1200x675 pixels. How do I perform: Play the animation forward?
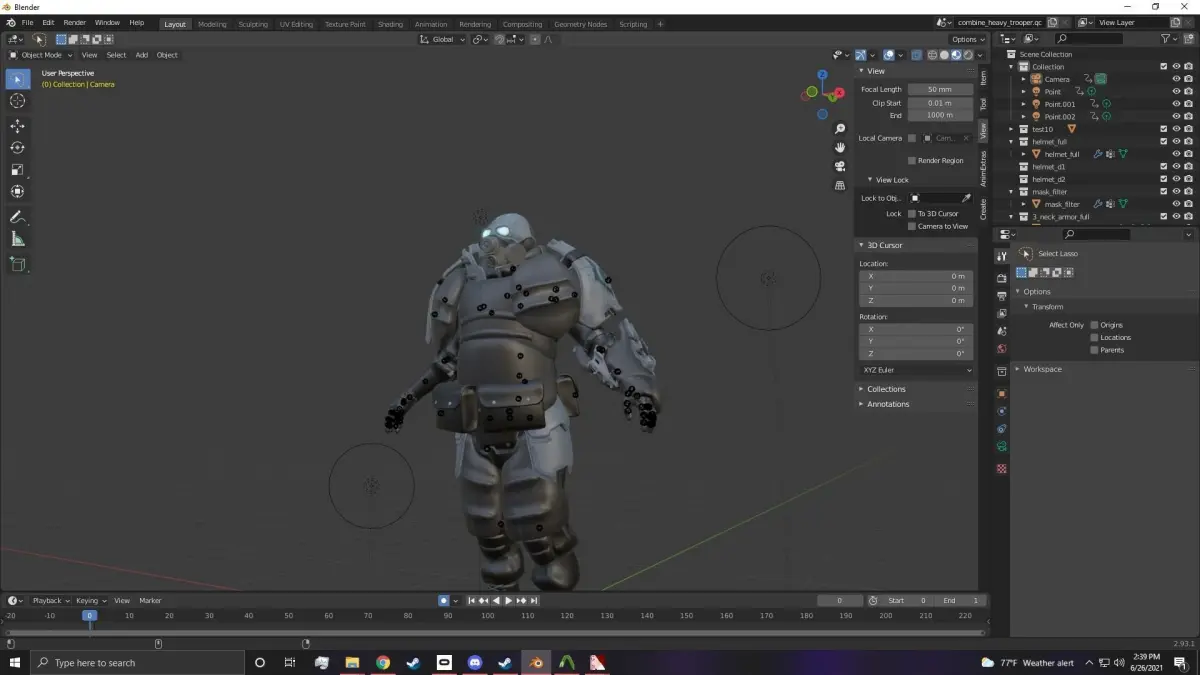point(508,601)
